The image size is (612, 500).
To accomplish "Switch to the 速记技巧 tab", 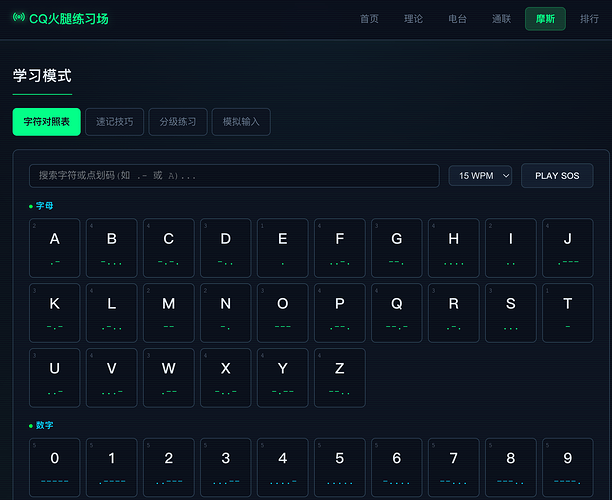I will pyautogui.click(x=114, y=122).
